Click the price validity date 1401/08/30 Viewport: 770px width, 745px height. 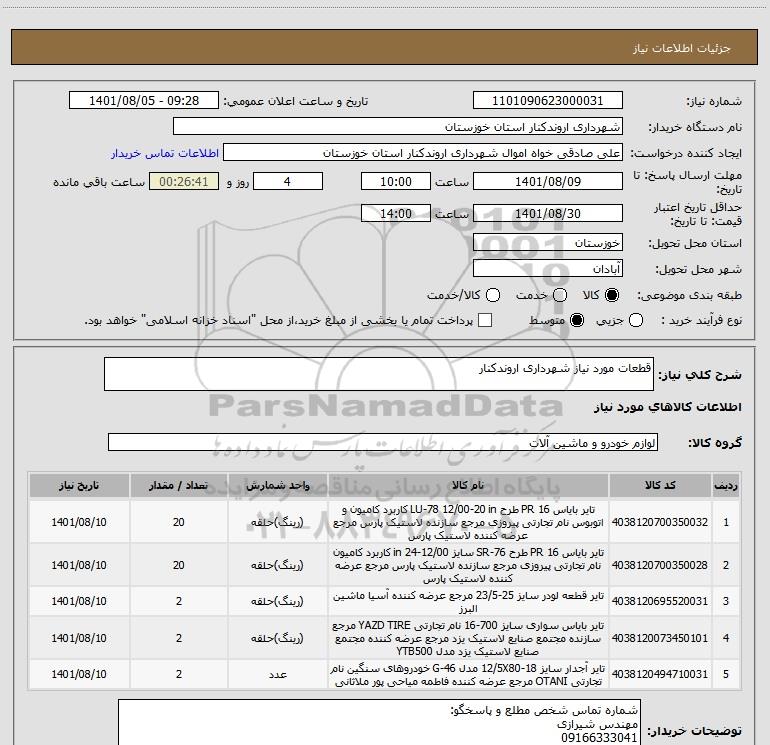[548, 214]
